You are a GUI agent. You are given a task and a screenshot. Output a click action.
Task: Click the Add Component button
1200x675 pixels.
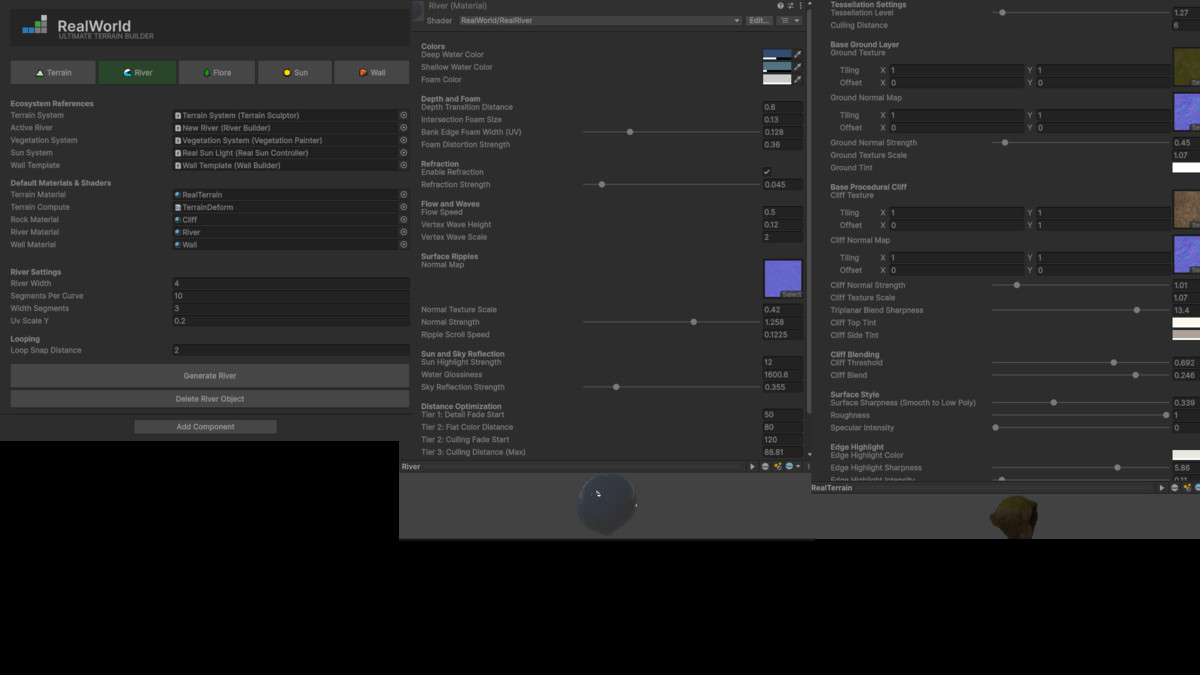click(x=205, y=427)
